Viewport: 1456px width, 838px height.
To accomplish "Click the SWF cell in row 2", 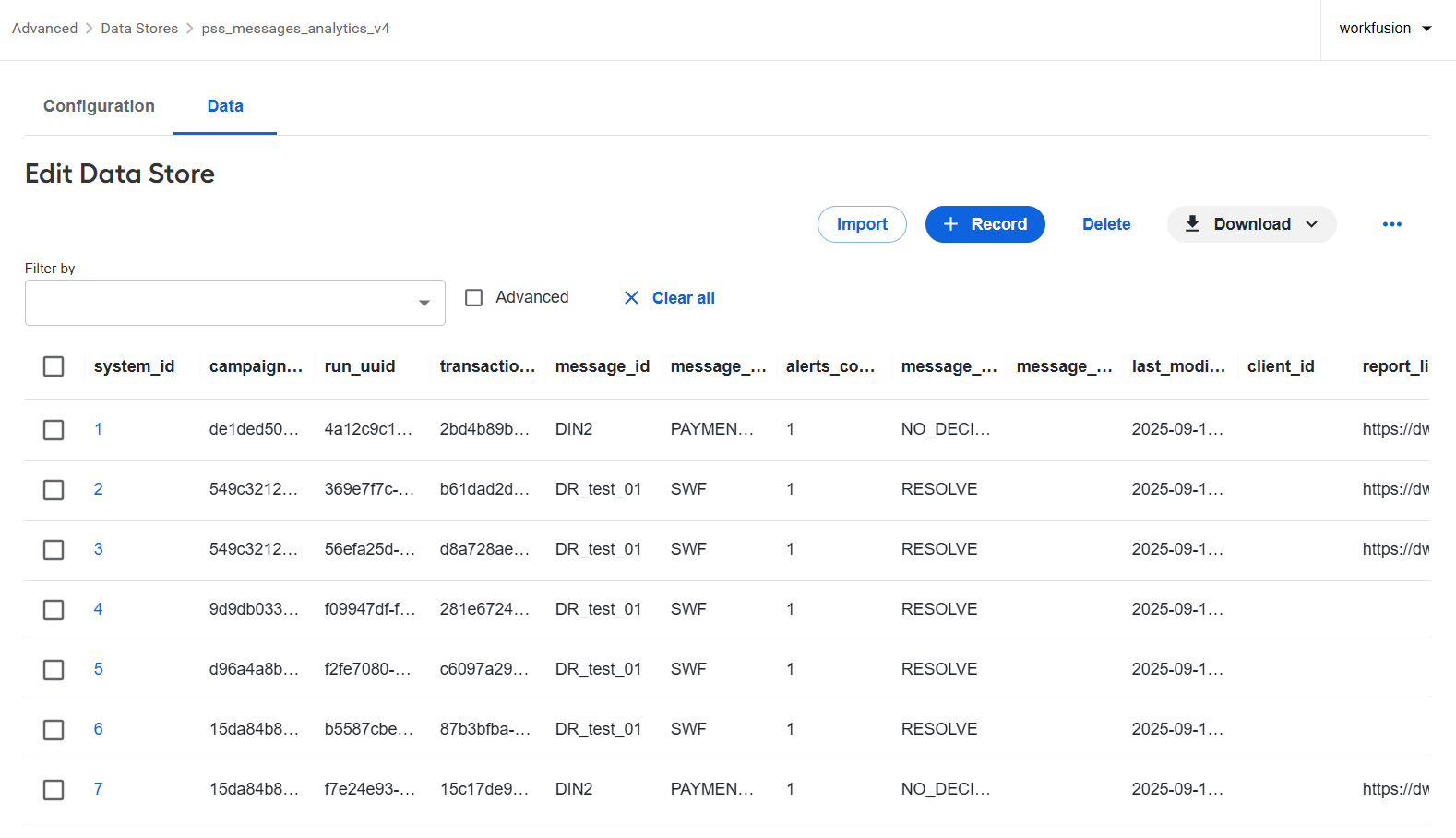I will coord(688,489).
